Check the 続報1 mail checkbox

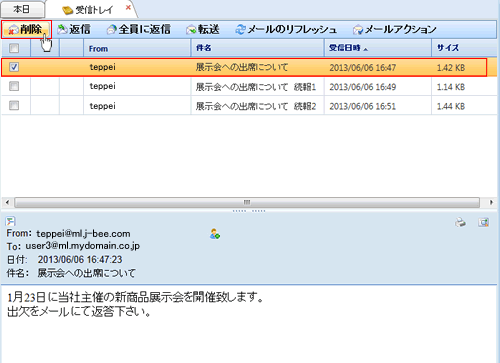coord(14,86)
